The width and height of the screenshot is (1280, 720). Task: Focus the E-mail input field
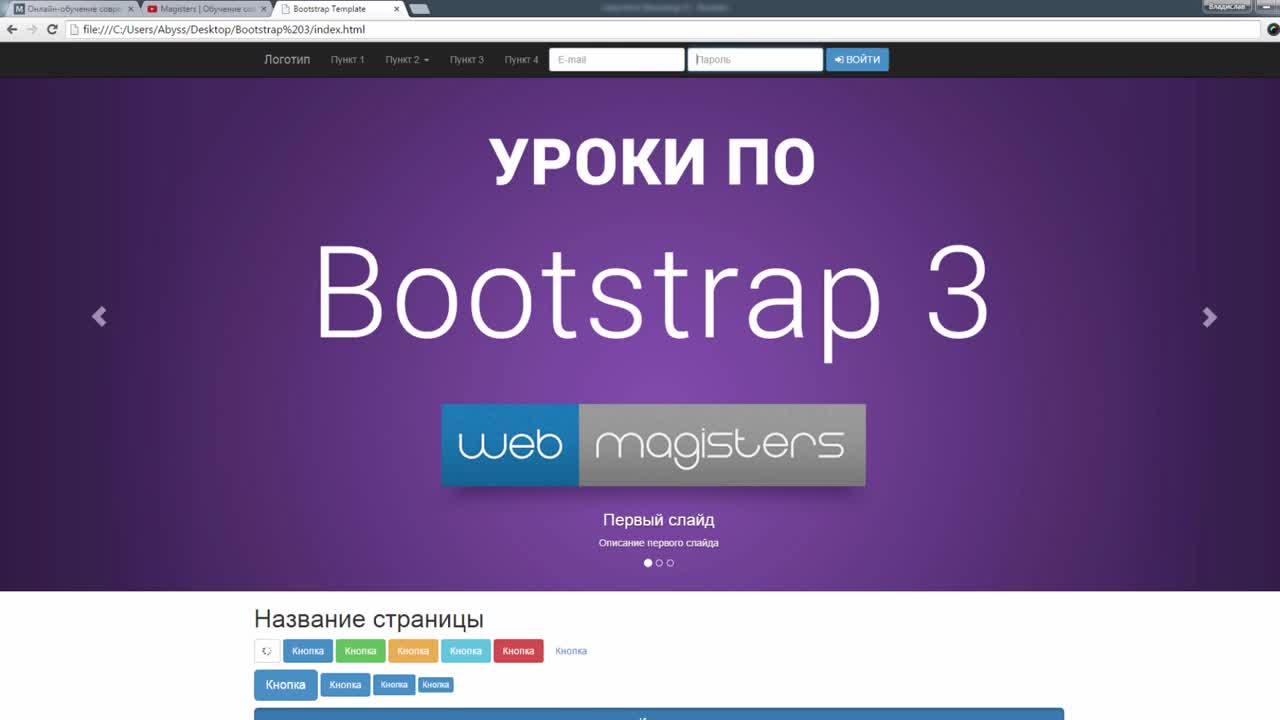(617, 60)
